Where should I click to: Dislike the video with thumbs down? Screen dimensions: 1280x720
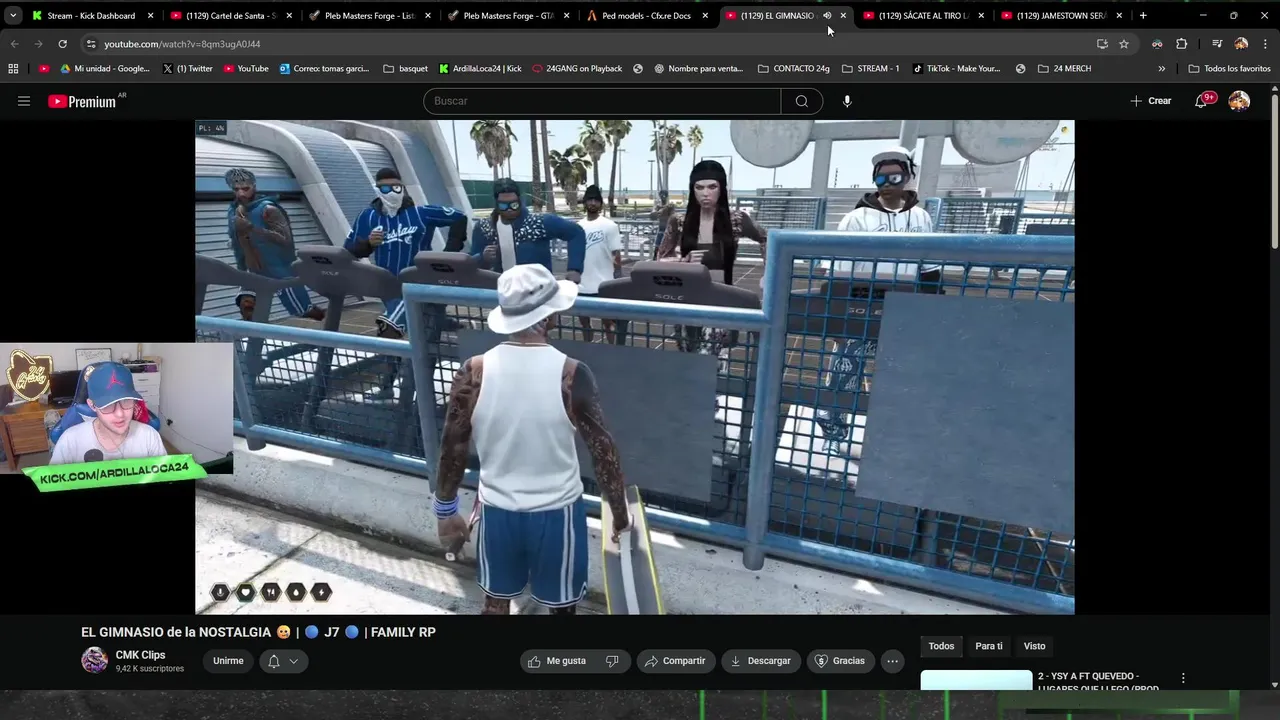tap(612, 661)
